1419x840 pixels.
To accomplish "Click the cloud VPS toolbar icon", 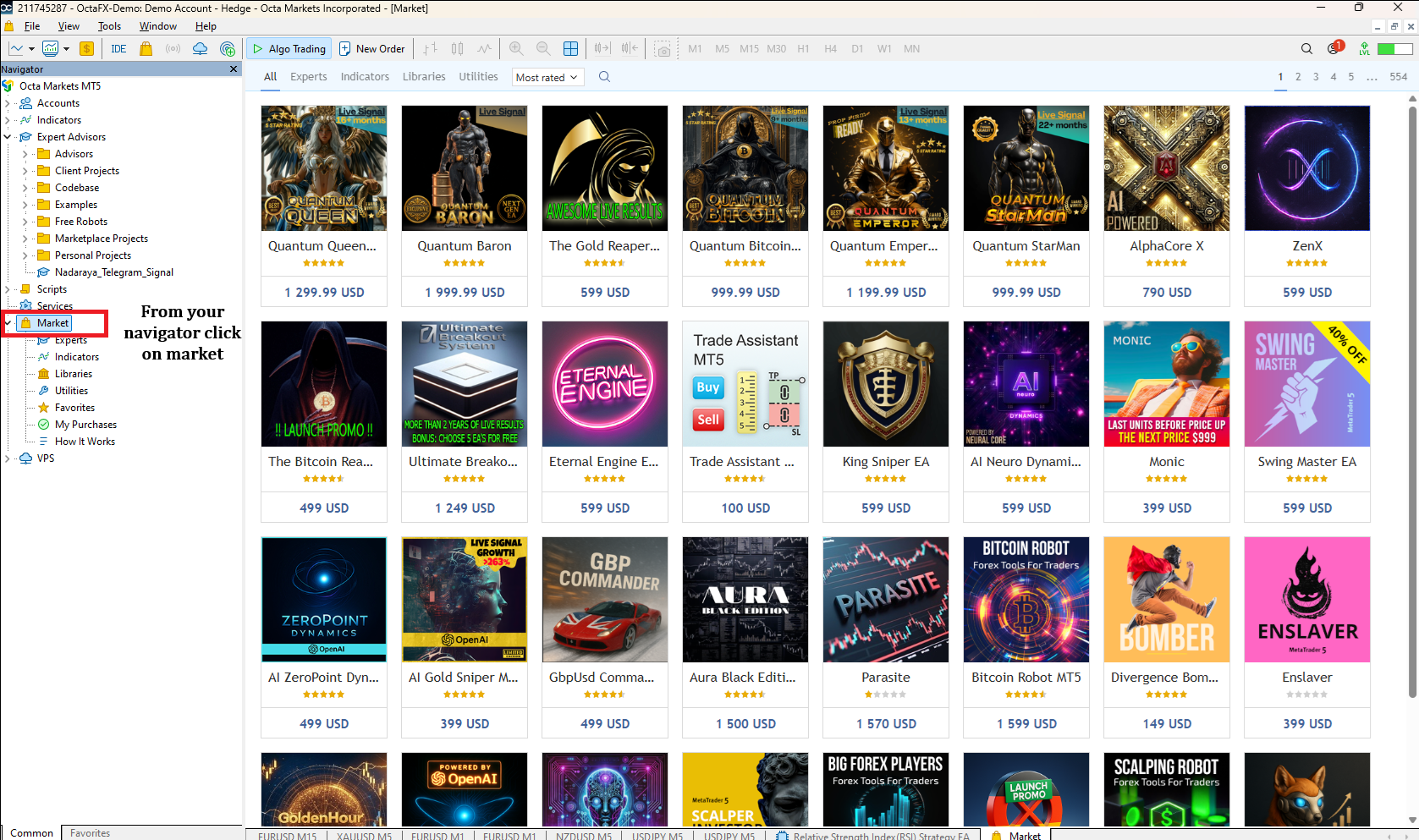I will pyautogui.click(x=200, y=48).
